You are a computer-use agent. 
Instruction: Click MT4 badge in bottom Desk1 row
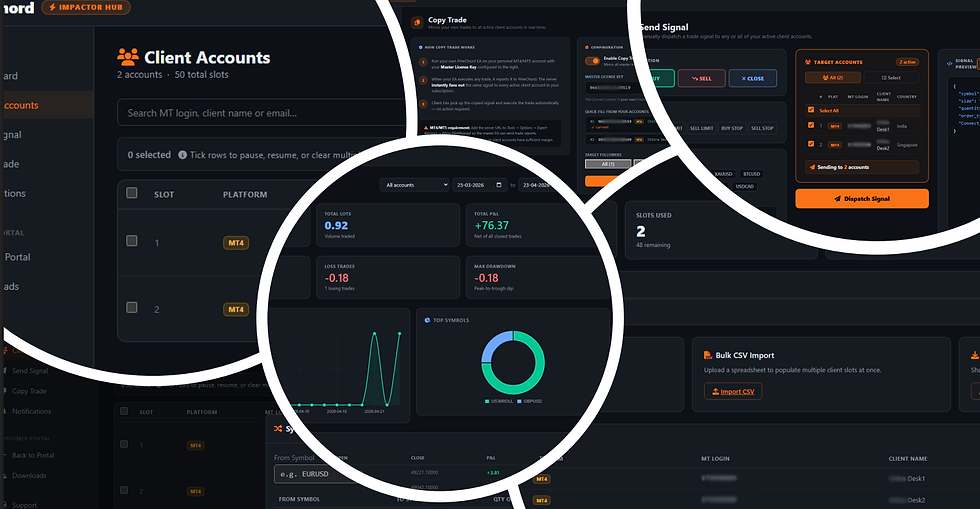pos(541,479)
